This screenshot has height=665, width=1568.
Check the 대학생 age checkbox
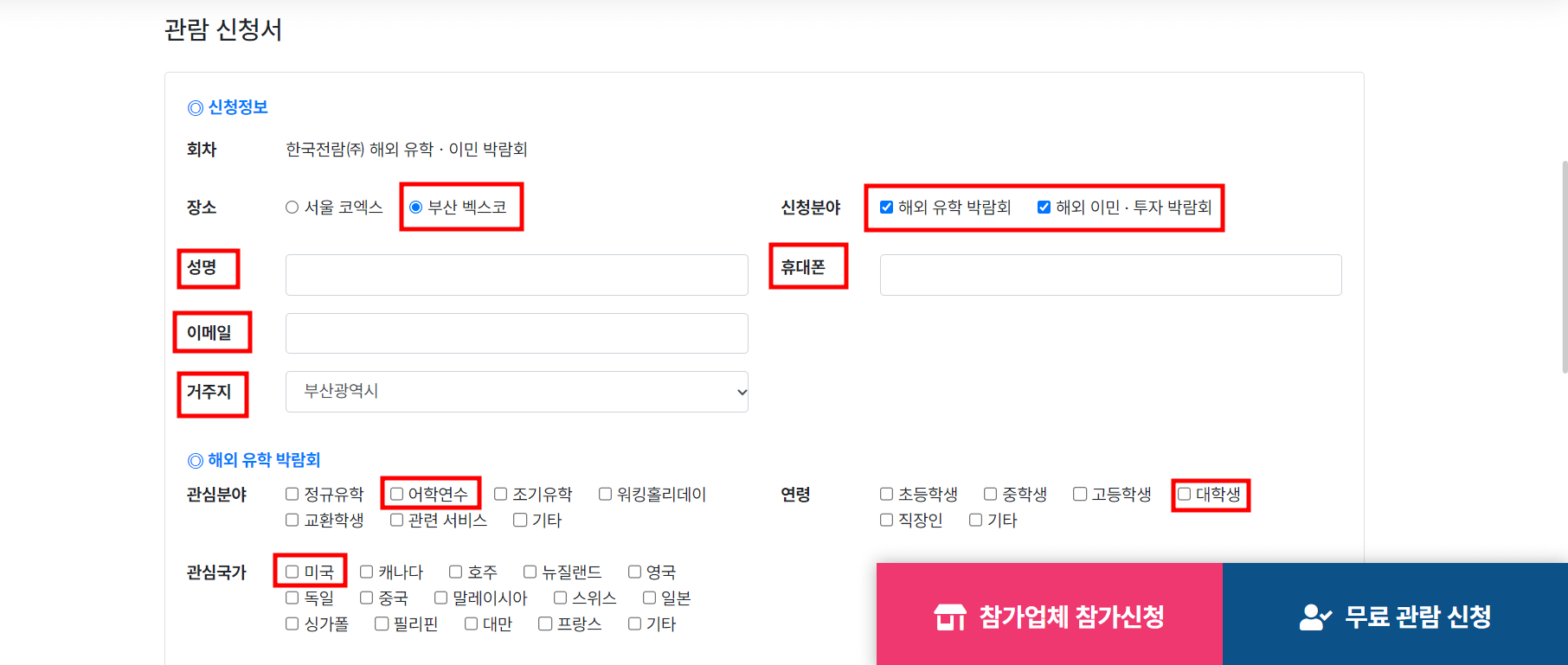pyautogui.click(x=1183, y=493)
